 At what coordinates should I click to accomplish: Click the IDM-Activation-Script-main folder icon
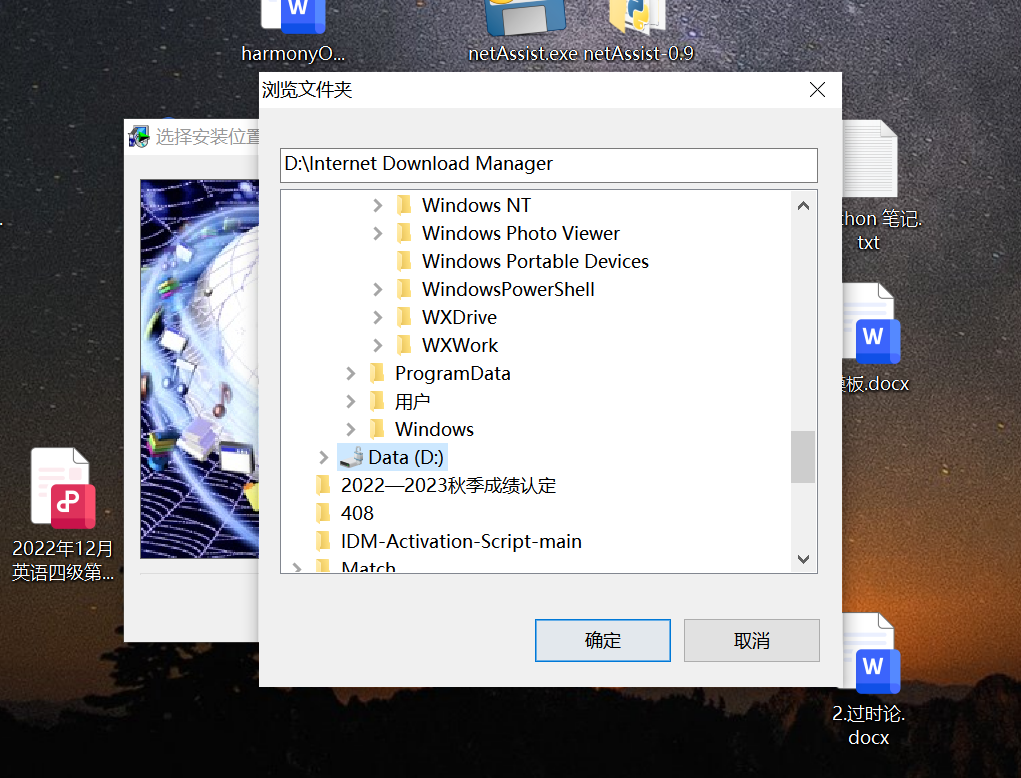[x=323, y=542]
